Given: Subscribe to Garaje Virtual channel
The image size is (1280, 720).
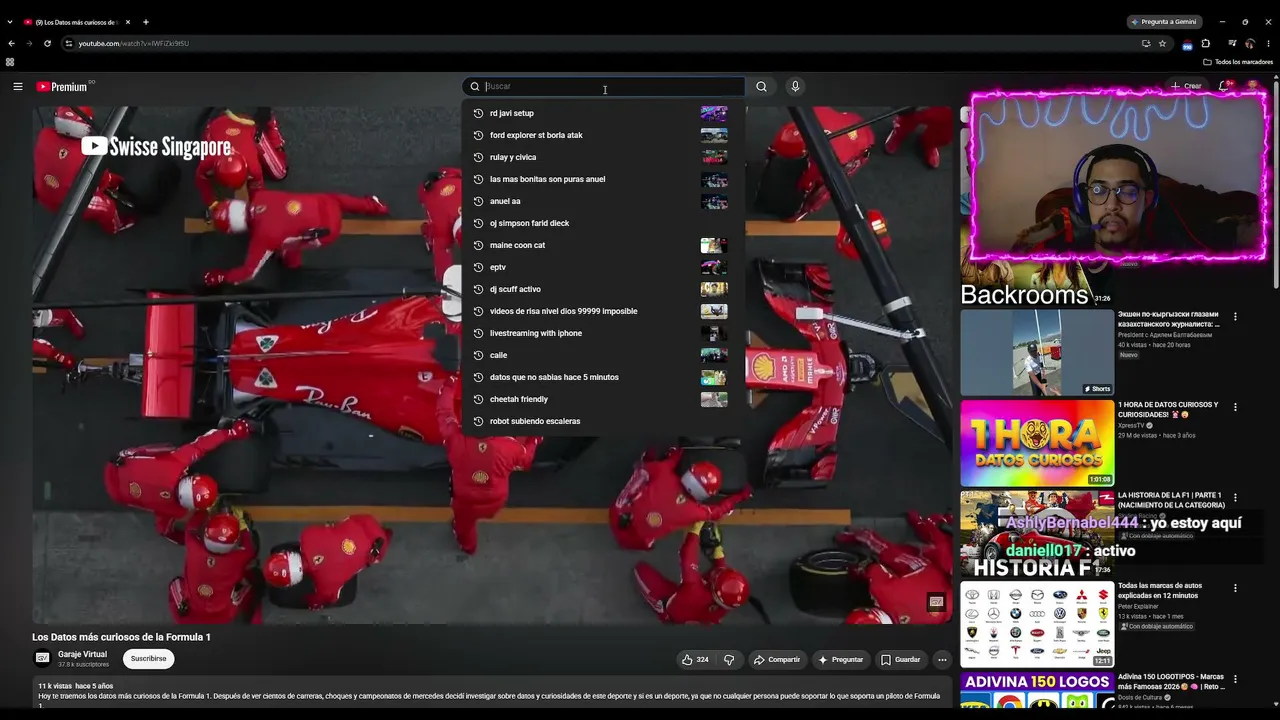Looking at the screenshot, I should (x=148, y=659).
